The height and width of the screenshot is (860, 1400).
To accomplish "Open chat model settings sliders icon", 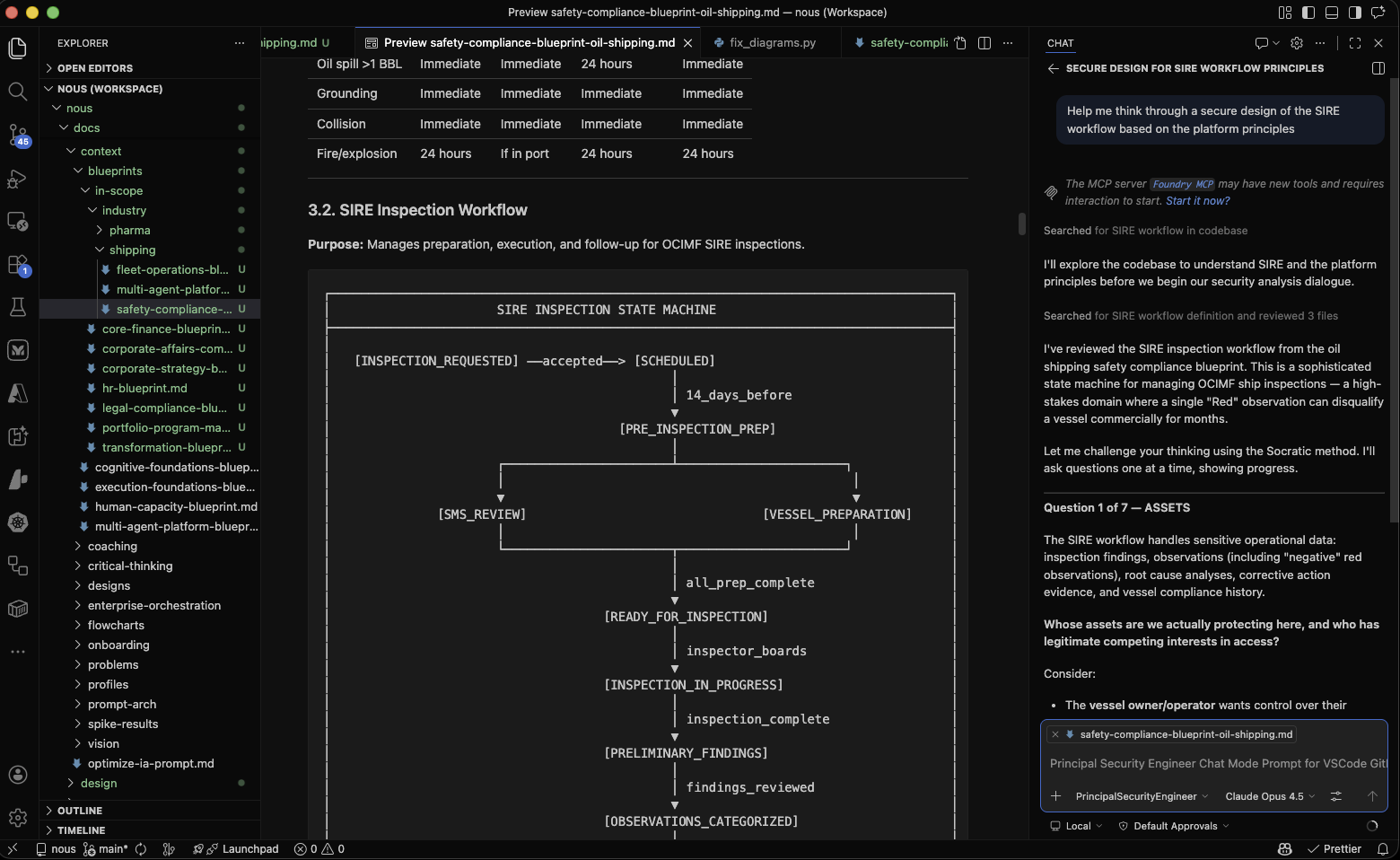I will (x=1335, y=796).
